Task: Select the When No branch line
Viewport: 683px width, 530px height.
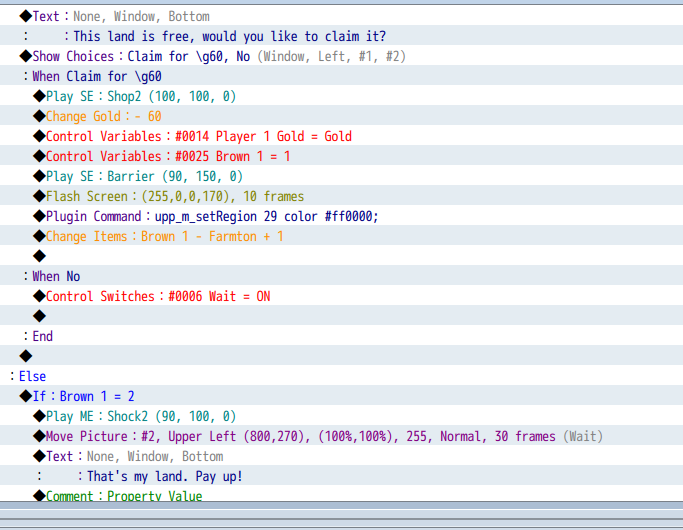Action: coord(342,276)
